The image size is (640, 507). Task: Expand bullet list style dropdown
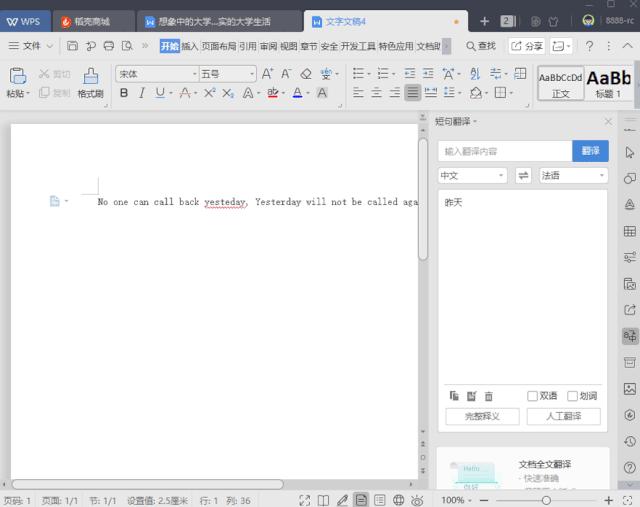[x=369, y=74]
